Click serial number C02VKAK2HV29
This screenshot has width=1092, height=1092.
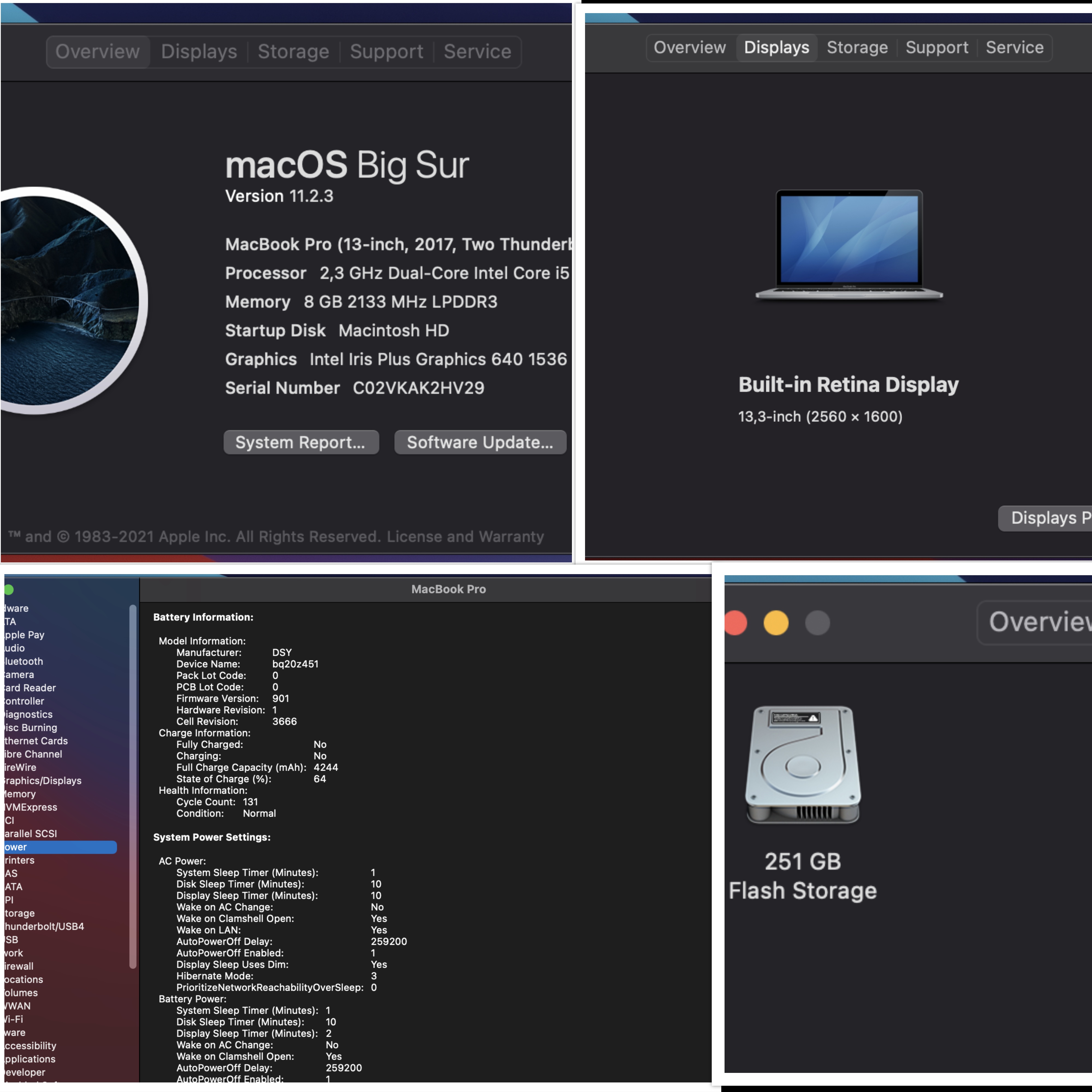point(418,388)
